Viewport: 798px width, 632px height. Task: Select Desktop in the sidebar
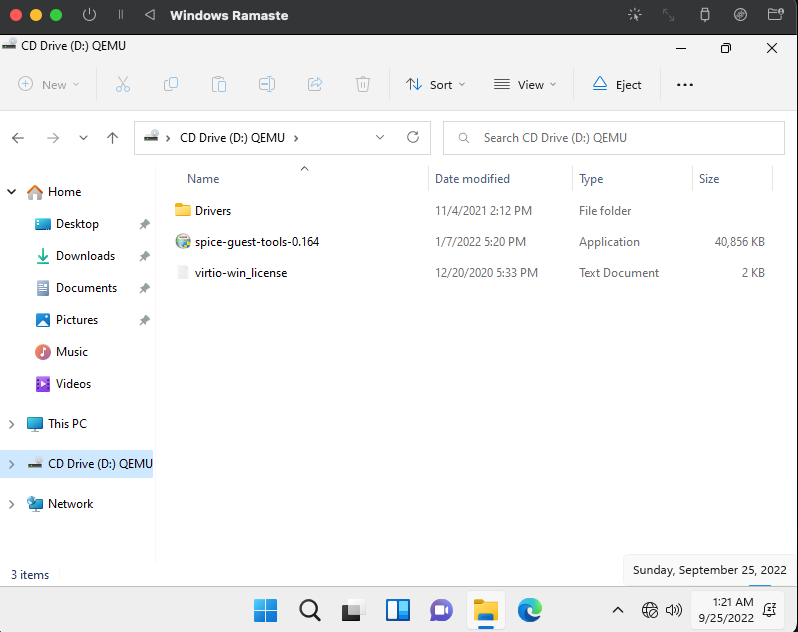77,224
